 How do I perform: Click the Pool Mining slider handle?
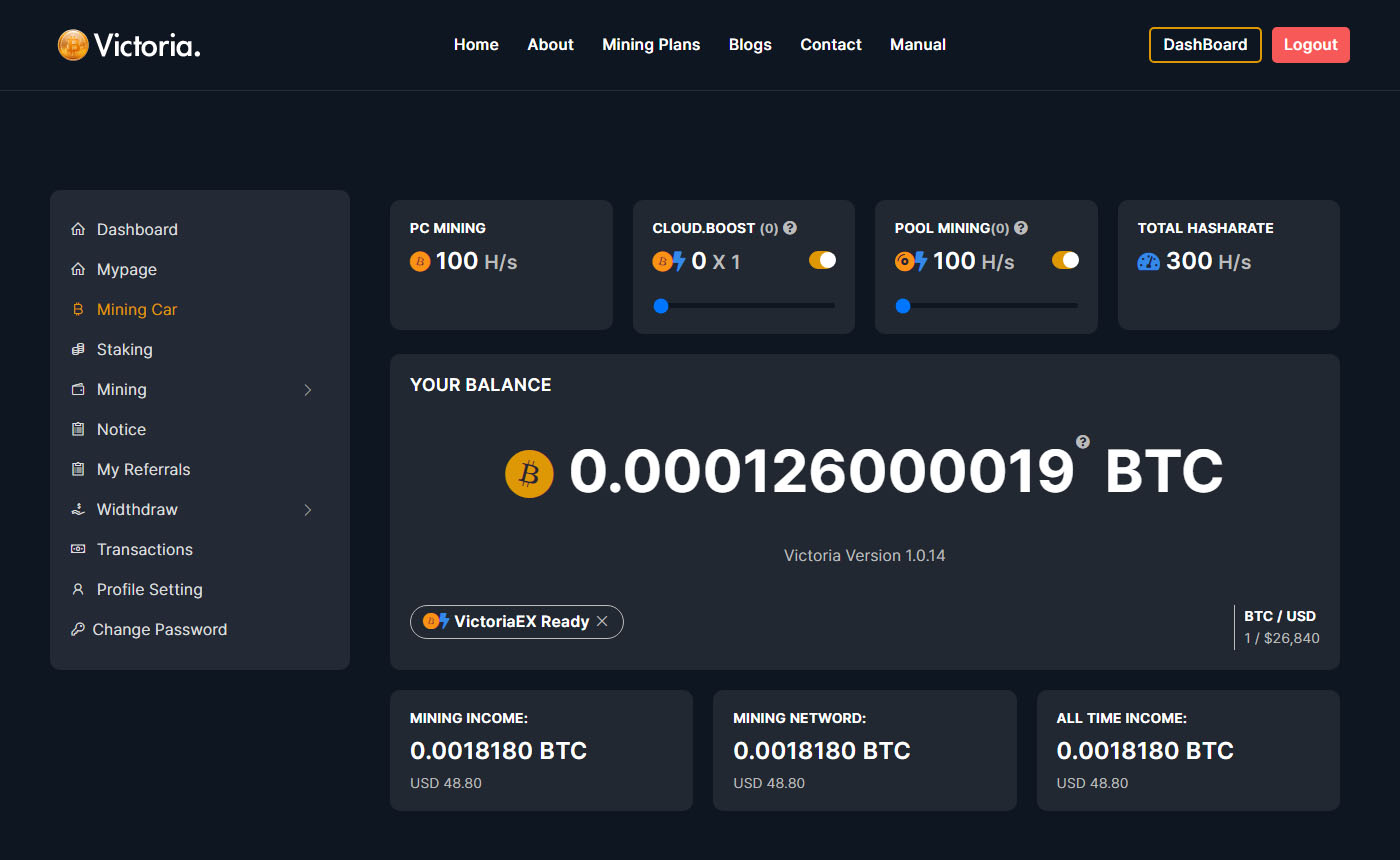(x=903, y=306)
